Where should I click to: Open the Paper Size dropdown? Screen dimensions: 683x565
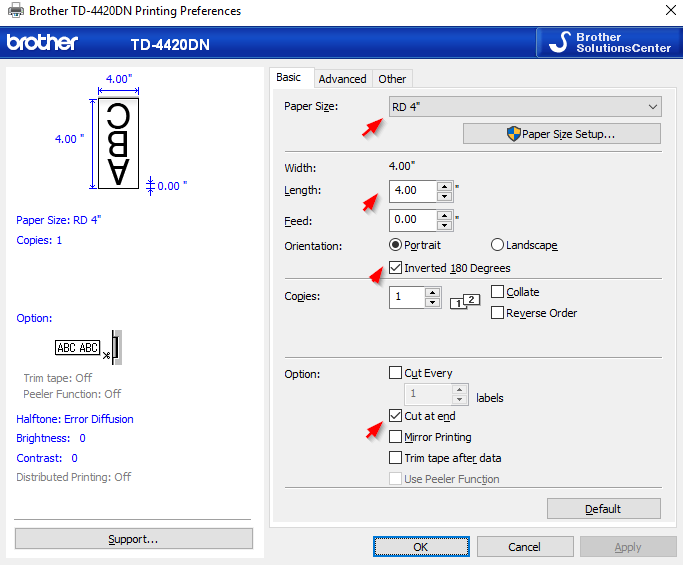(x=525, y=107)
